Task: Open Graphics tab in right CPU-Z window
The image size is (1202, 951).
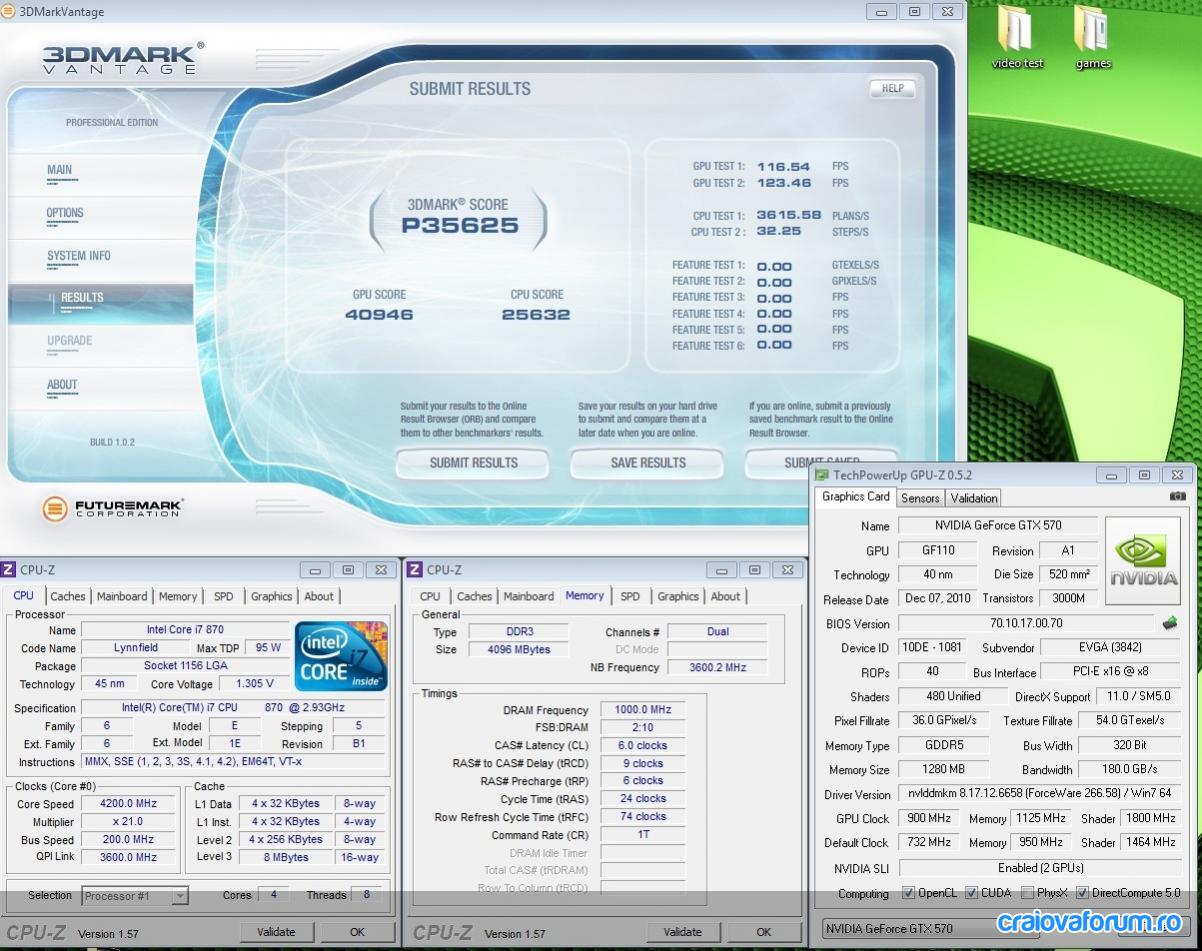Action: point(678,596)
